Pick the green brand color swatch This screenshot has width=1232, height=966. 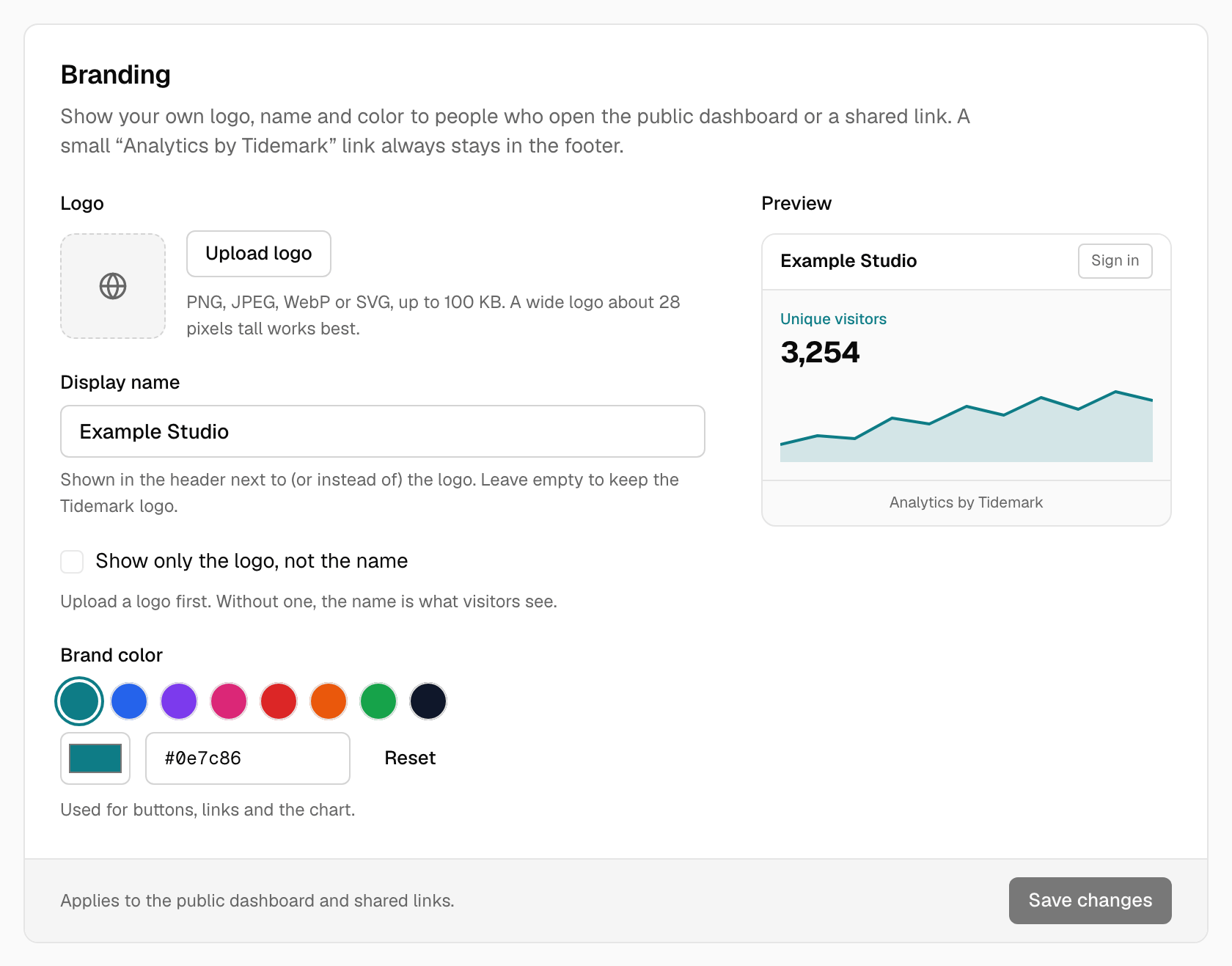(378, 701)
